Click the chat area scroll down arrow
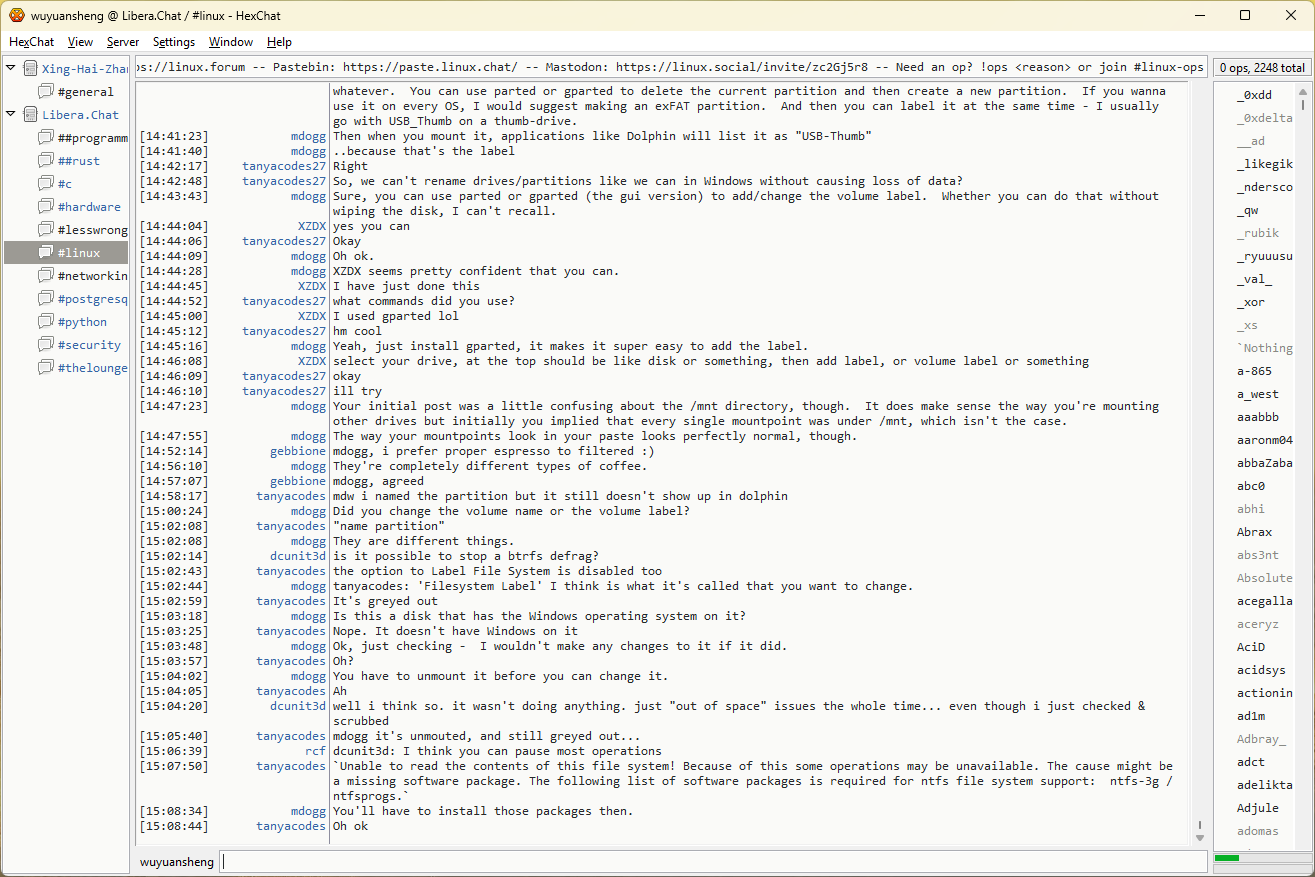This screenshot has height=877, width=1315. (x=1200, y=837)
